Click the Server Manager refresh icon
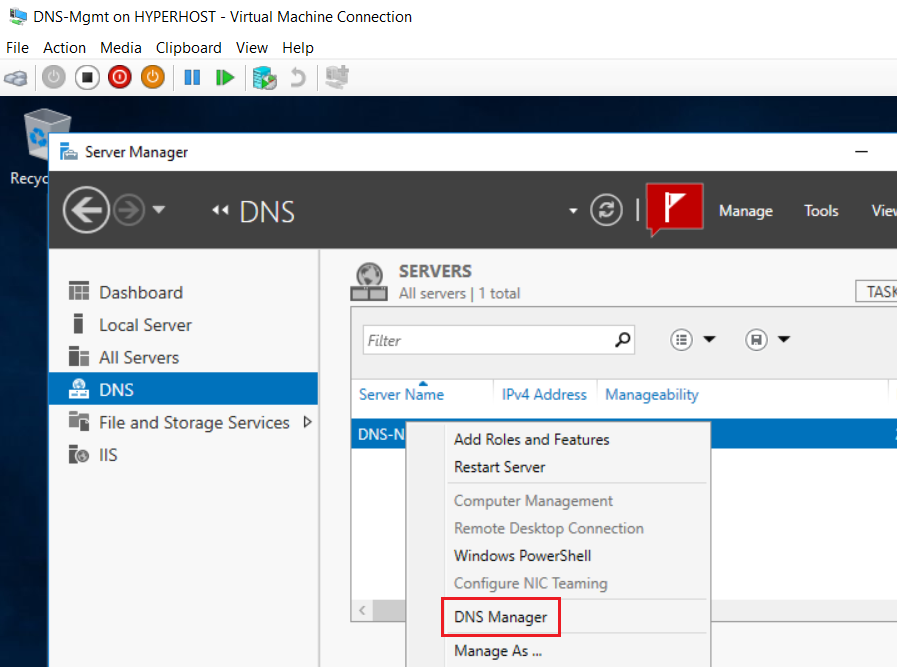 coord(606,210)
